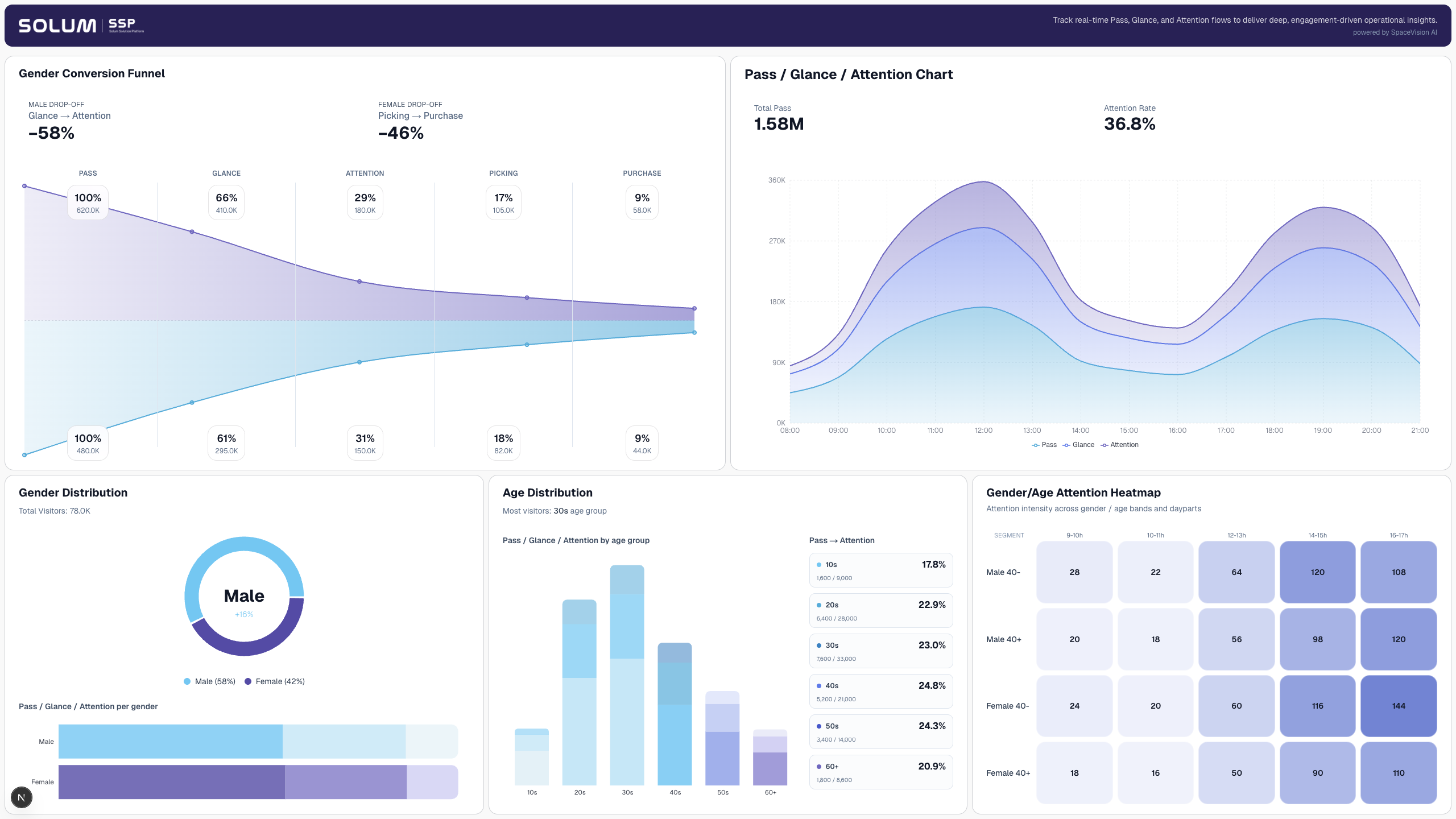Click the male Attention 29% funnel badge
Viewport: 1456px width, 819px height.
(365, 202)
